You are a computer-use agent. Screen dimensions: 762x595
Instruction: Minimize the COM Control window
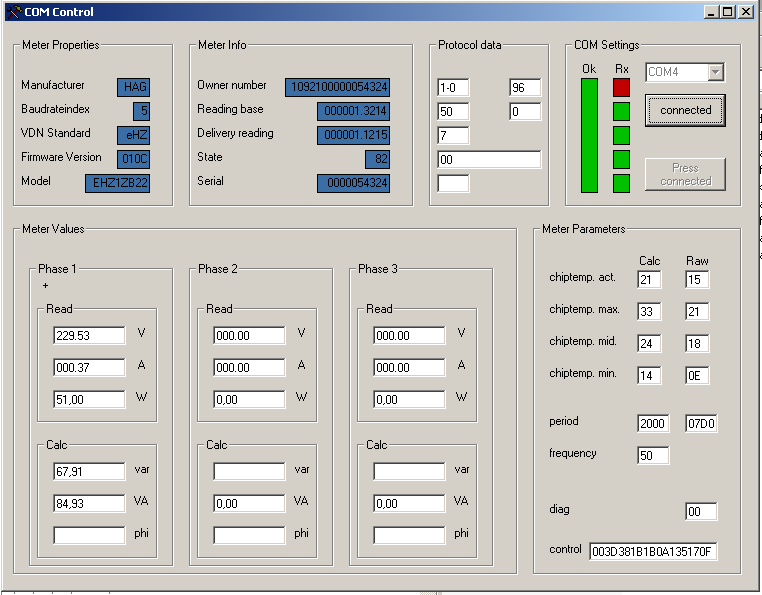pyautogui.click(x=711, y=12)
